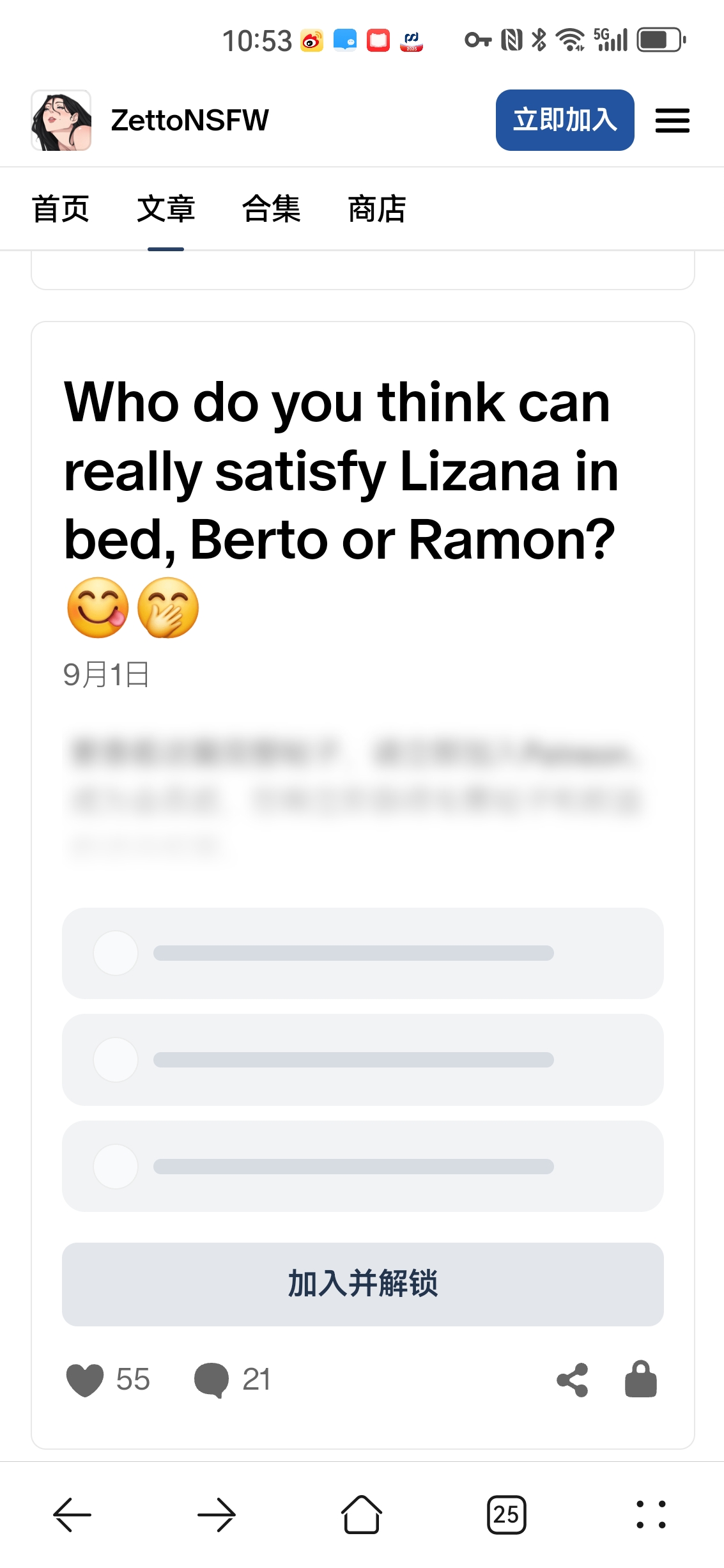Switch to the 合集 tab
Viewport: 724px width, 1568px height.
(272, 209)
